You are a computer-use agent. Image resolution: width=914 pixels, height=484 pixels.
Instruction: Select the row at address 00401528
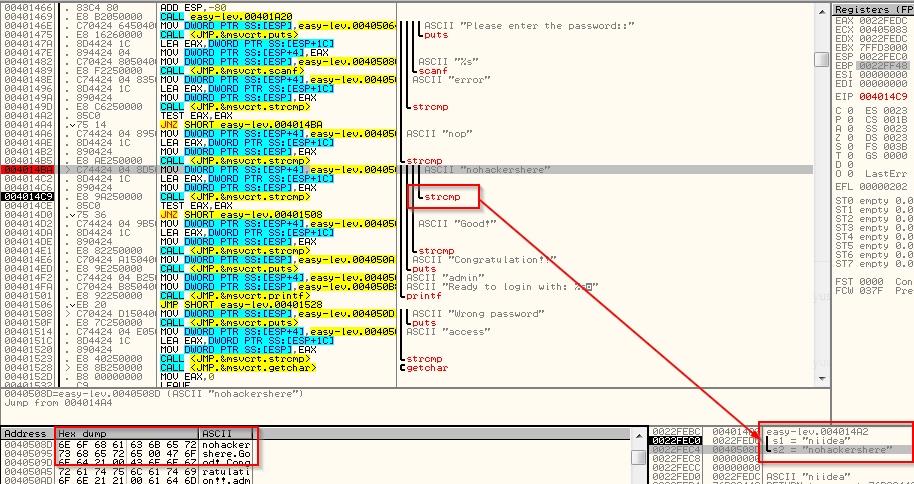pos(408,367)
